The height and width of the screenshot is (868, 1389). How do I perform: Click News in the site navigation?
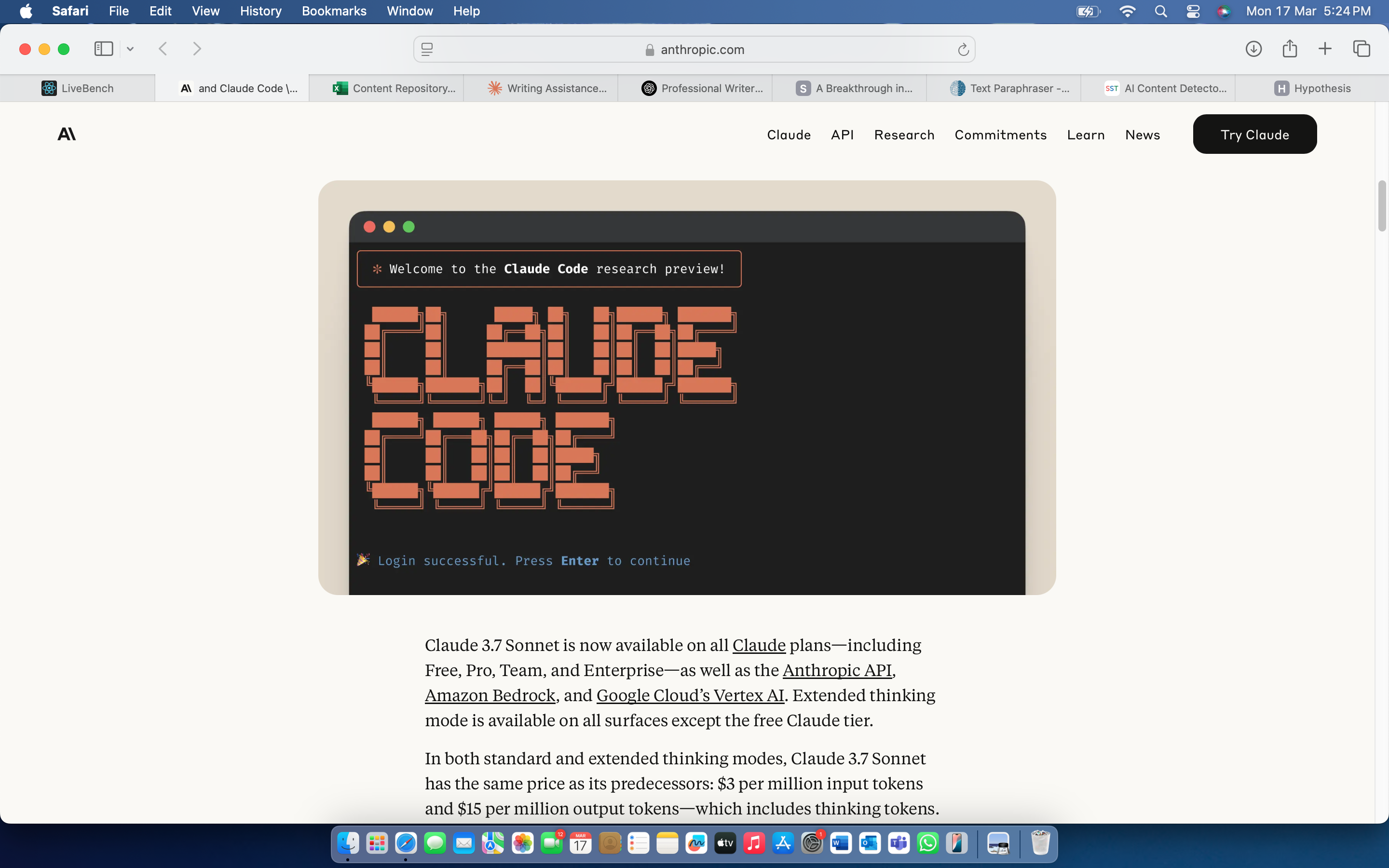click(x=1142, y=135)
